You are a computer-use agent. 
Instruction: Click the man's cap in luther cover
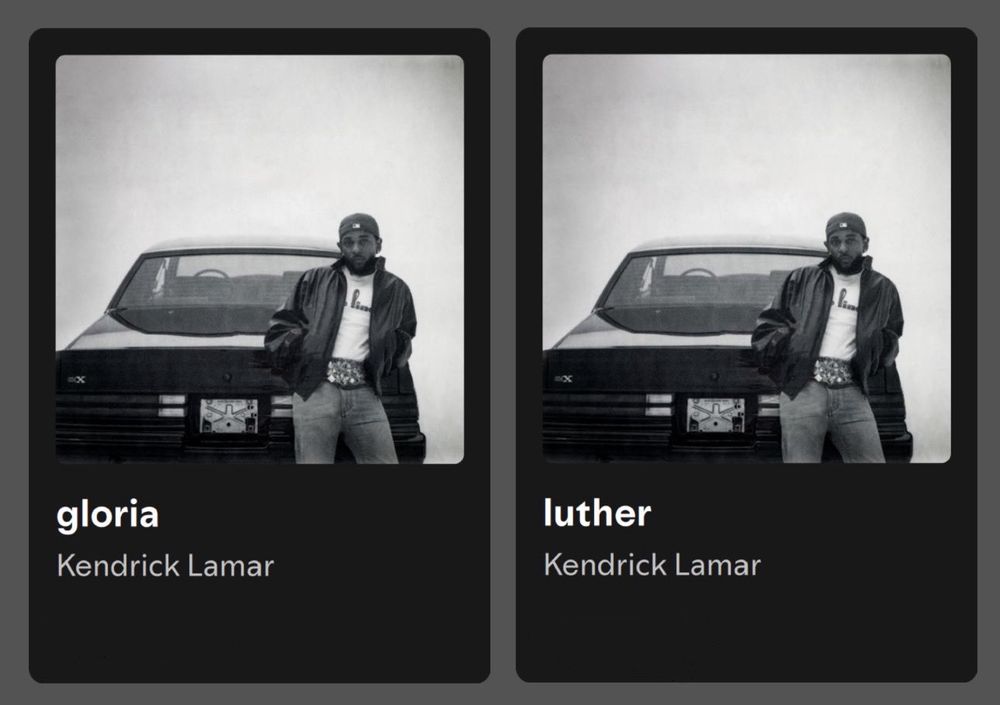pos(846,225)
